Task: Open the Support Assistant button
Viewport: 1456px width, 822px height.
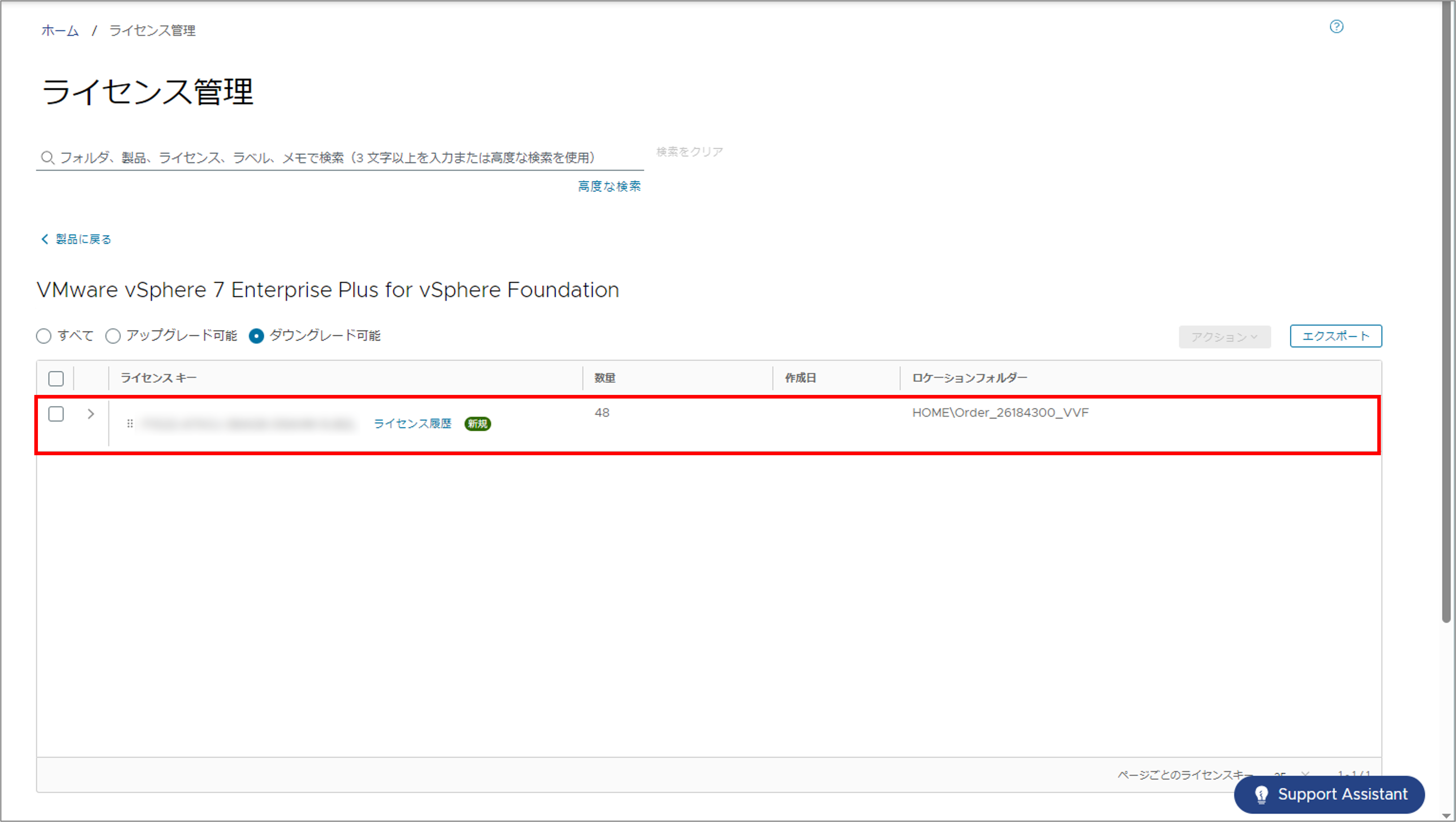Action: point(1329,794)
